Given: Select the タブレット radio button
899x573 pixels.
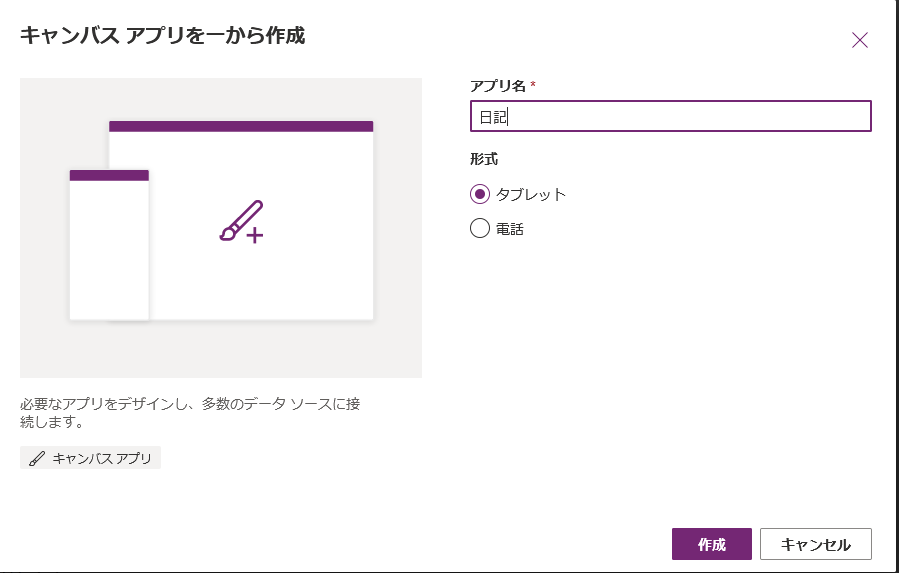Looking at the screenshot, I should click(x=480, y=194).
